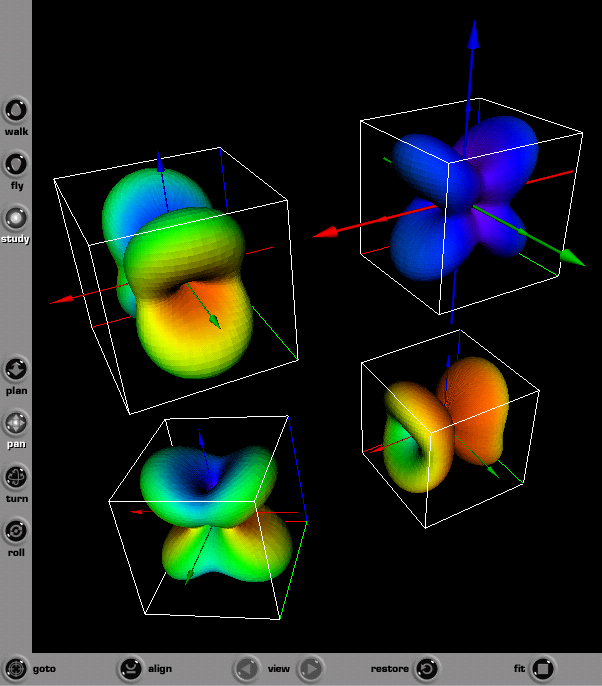
Task: Click the blue-green saddle shape at bottom
Action: (x=217, y=512)
